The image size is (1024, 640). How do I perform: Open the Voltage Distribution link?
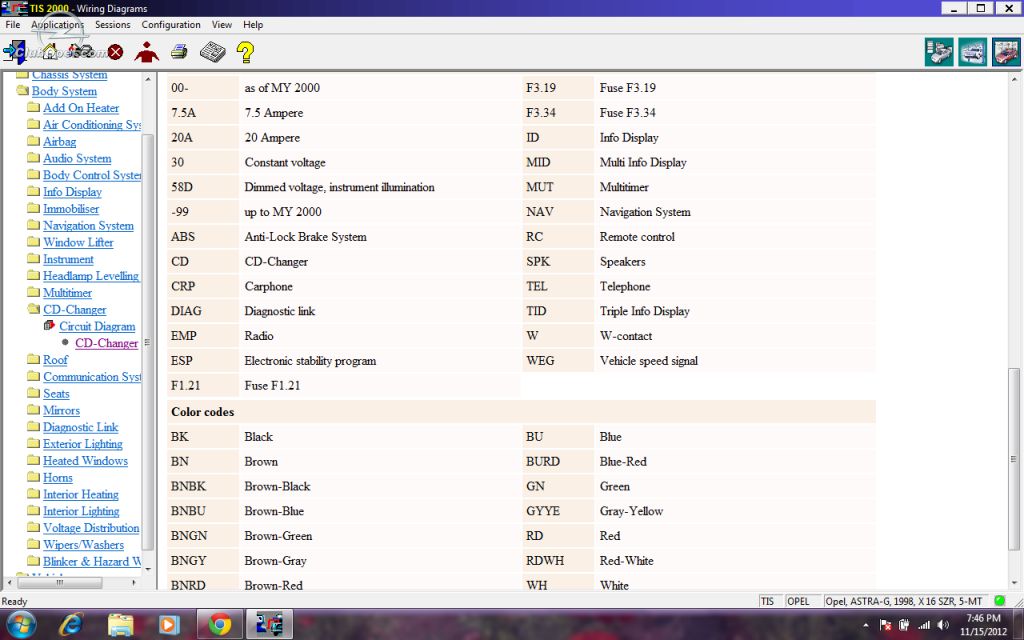tap(91, 528)
